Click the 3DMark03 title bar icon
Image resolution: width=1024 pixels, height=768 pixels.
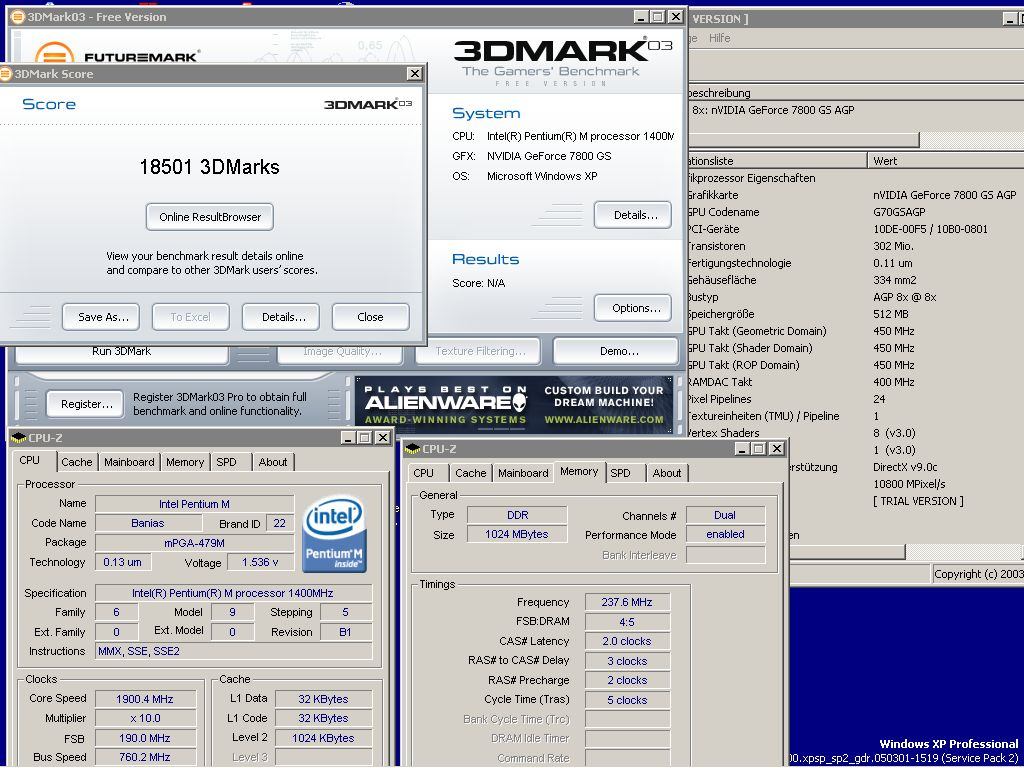click(18, 17)
